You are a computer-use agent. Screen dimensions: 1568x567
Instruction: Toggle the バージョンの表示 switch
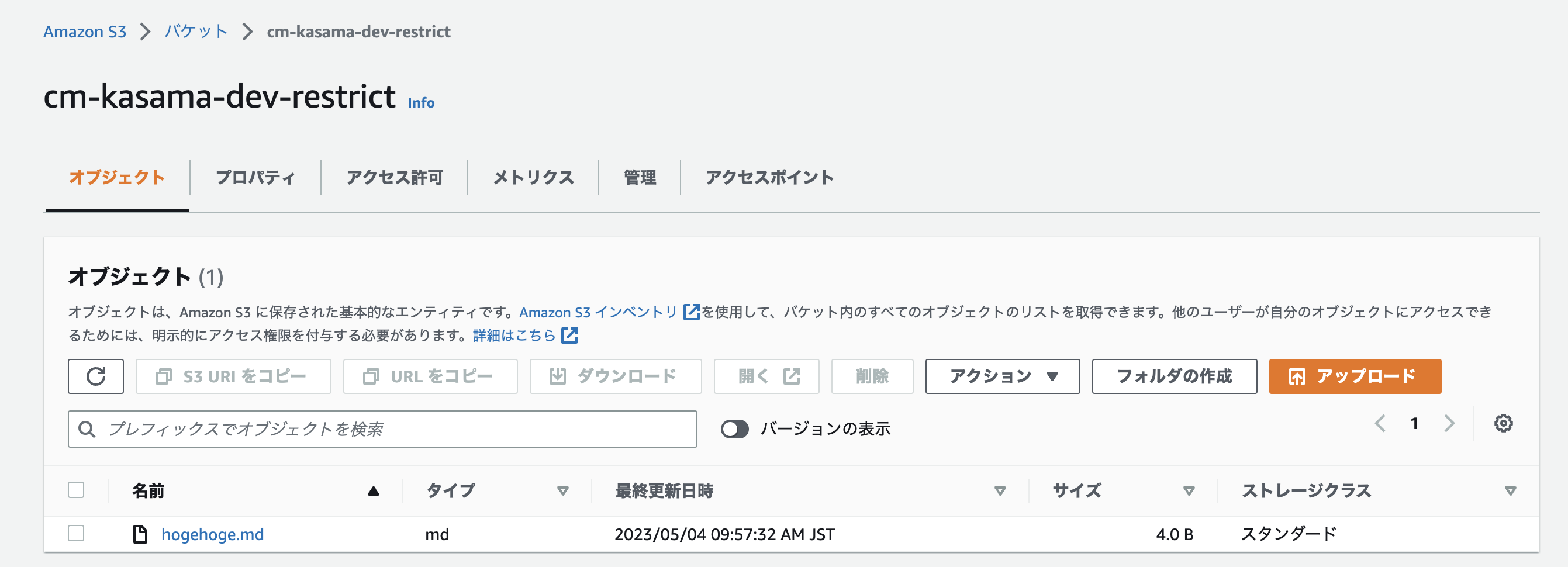click(x=734, y=429)
